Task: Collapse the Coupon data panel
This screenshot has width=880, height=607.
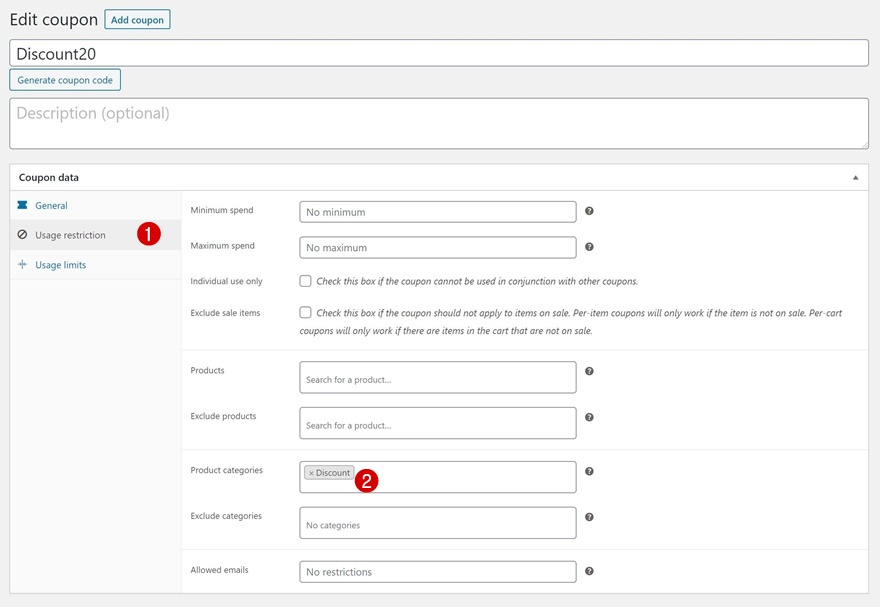Action: [855, 177]
